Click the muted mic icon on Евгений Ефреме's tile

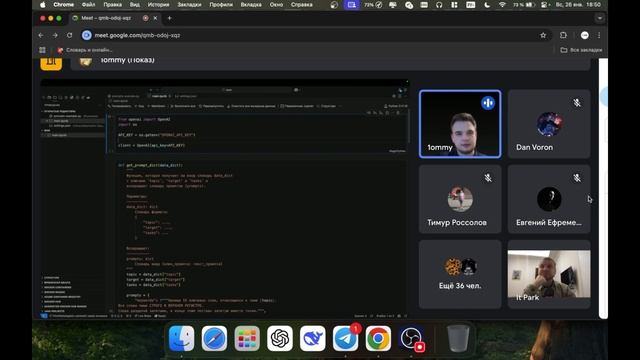point(577,178)
